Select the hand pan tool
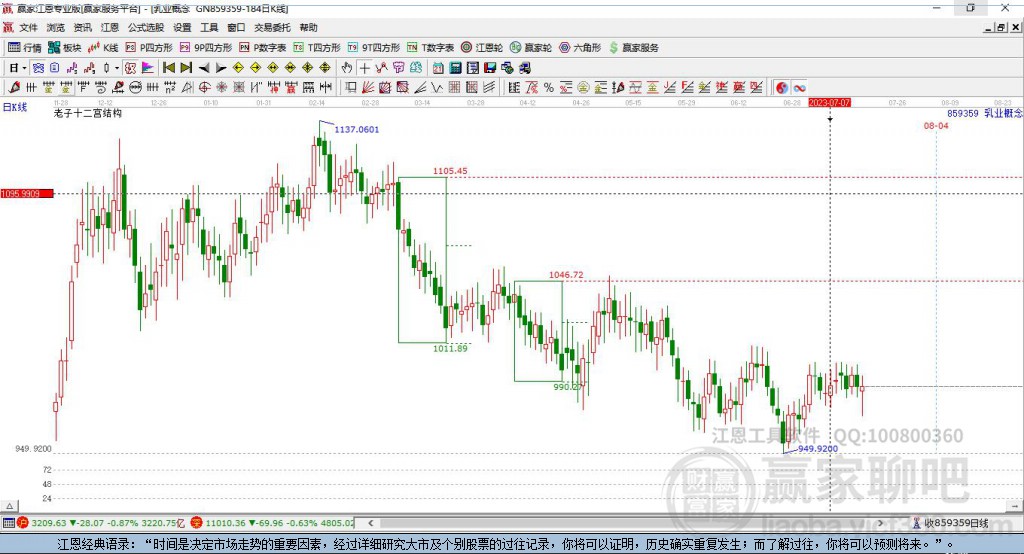 tap(347, 68)
